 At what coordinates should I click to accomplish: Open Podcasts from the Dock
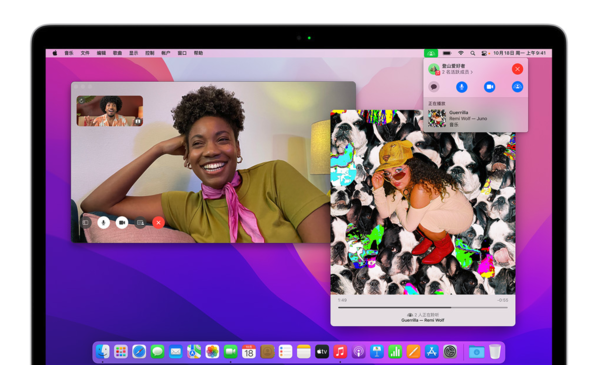pos(359,351)
